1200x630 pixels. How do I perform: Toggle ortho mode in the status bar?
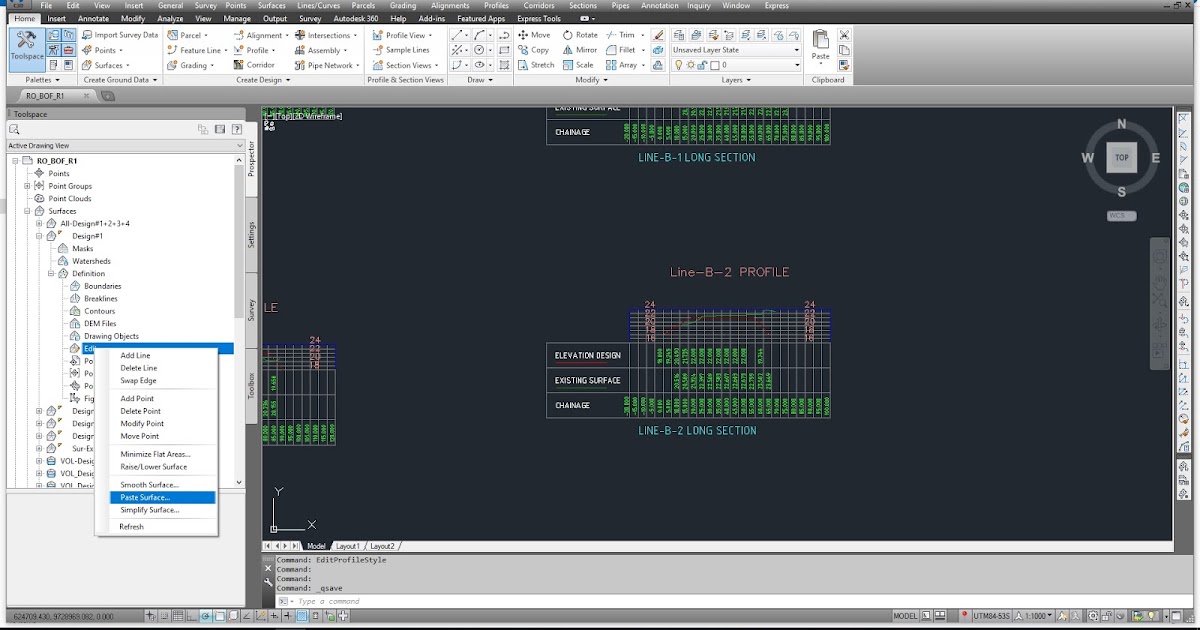pyautogui.click(x=191, y=617)
